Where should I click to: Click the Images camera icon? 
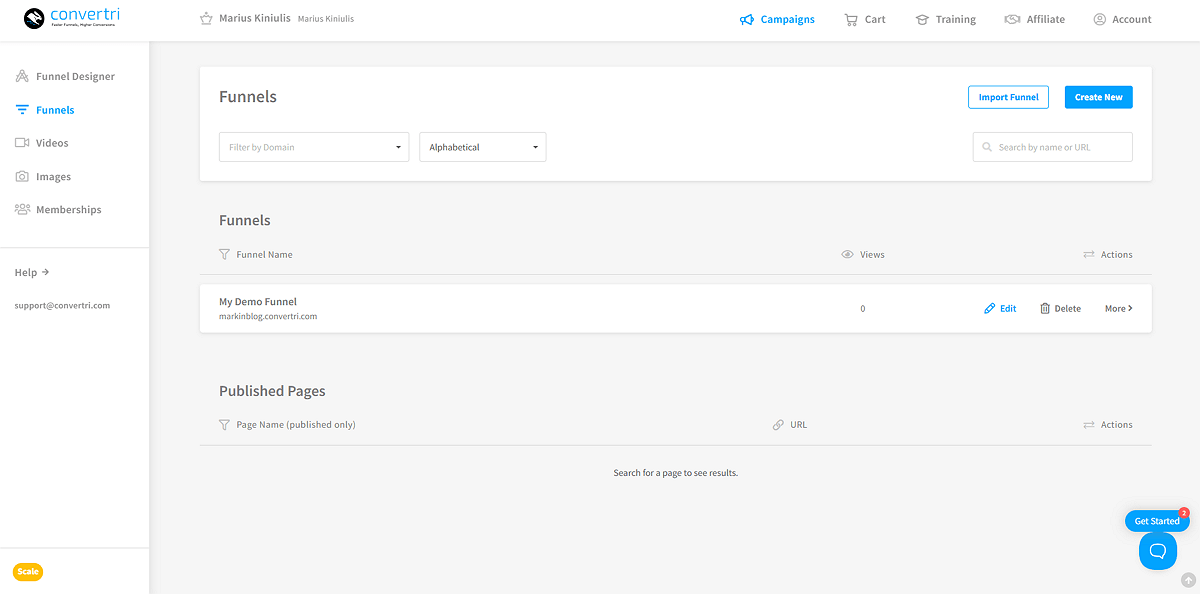(22, 177)
